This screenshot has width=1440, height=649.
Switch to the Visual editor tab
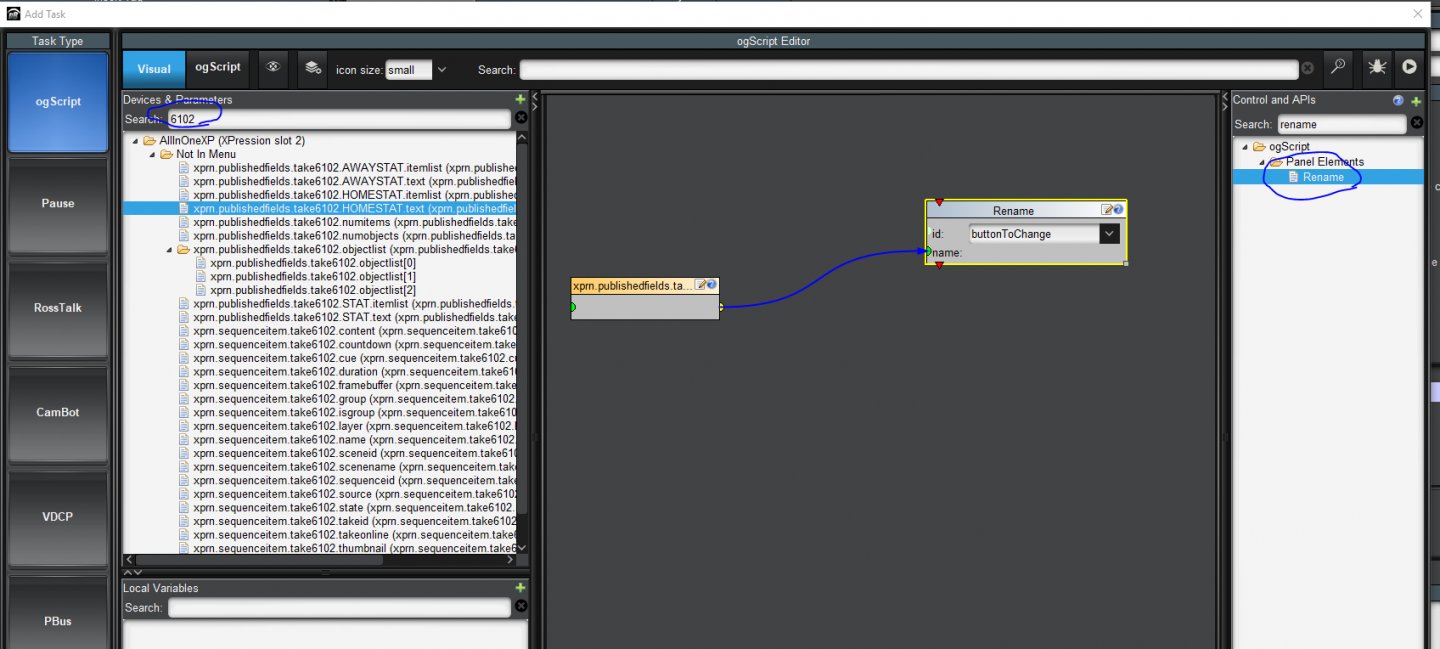click(154, 68)
